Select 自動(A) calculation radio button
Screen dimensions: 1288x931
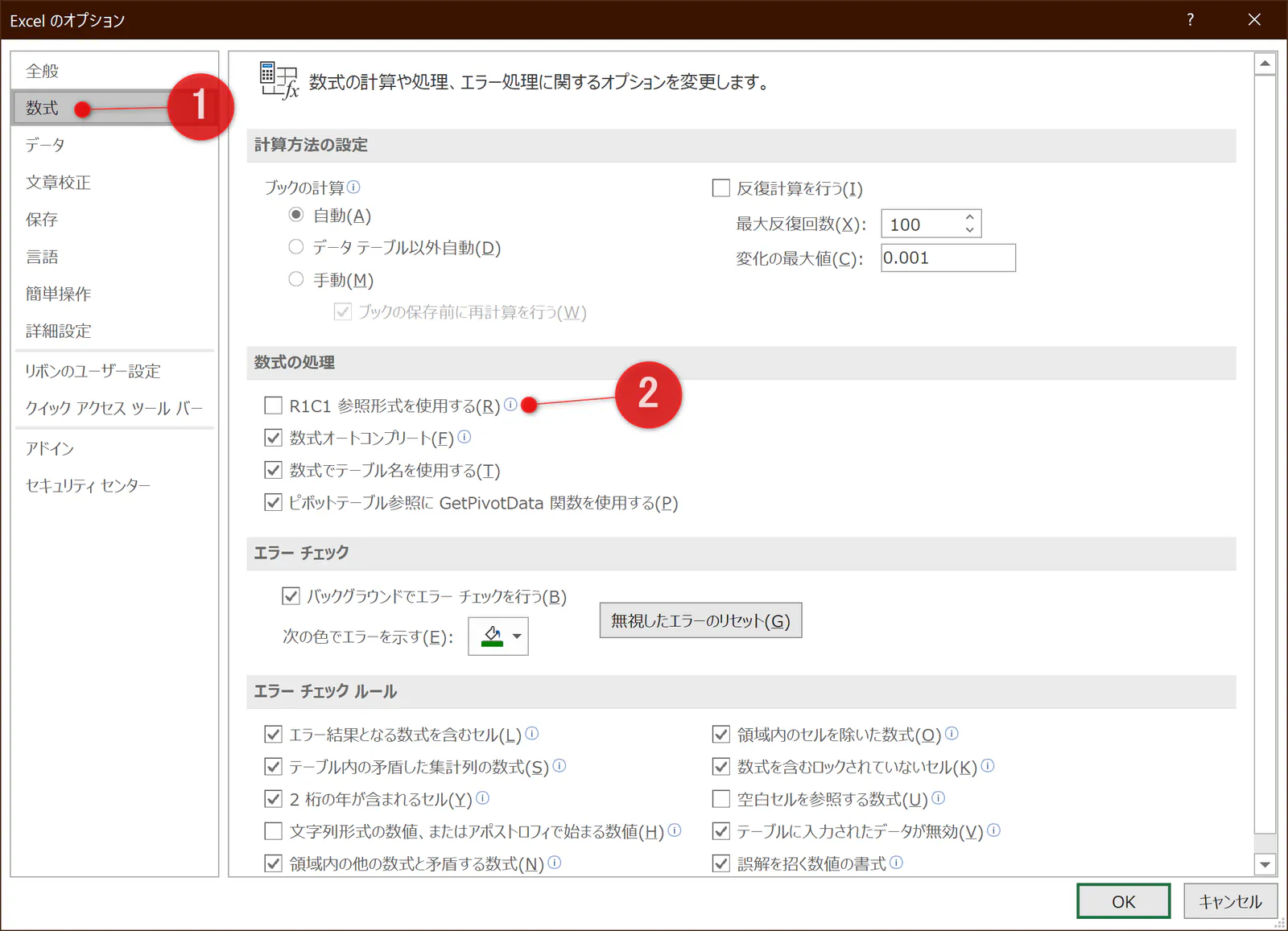[296, 215]
